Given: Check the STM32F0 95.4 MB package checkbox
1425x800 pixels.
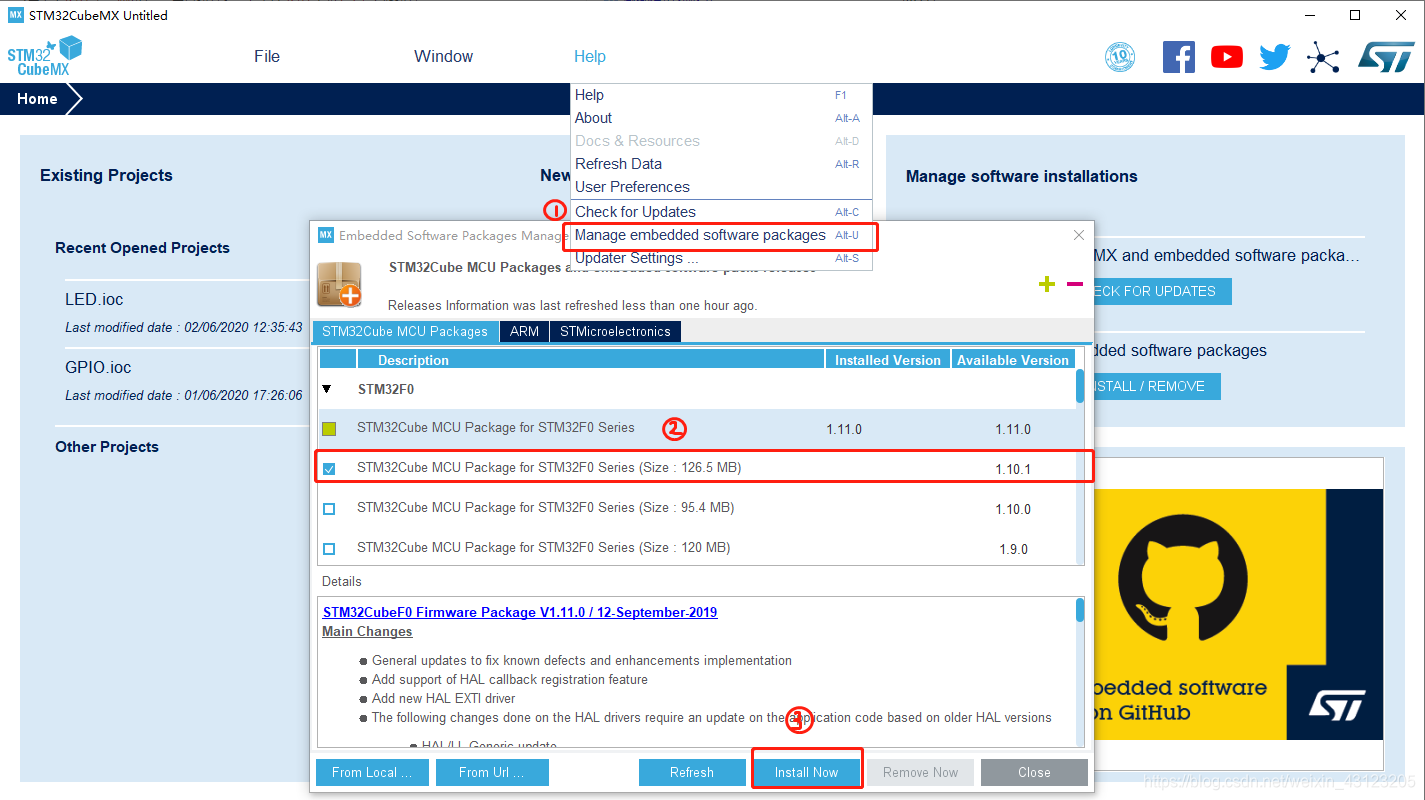Looking at the screenshot, I should tap(329, 509).
